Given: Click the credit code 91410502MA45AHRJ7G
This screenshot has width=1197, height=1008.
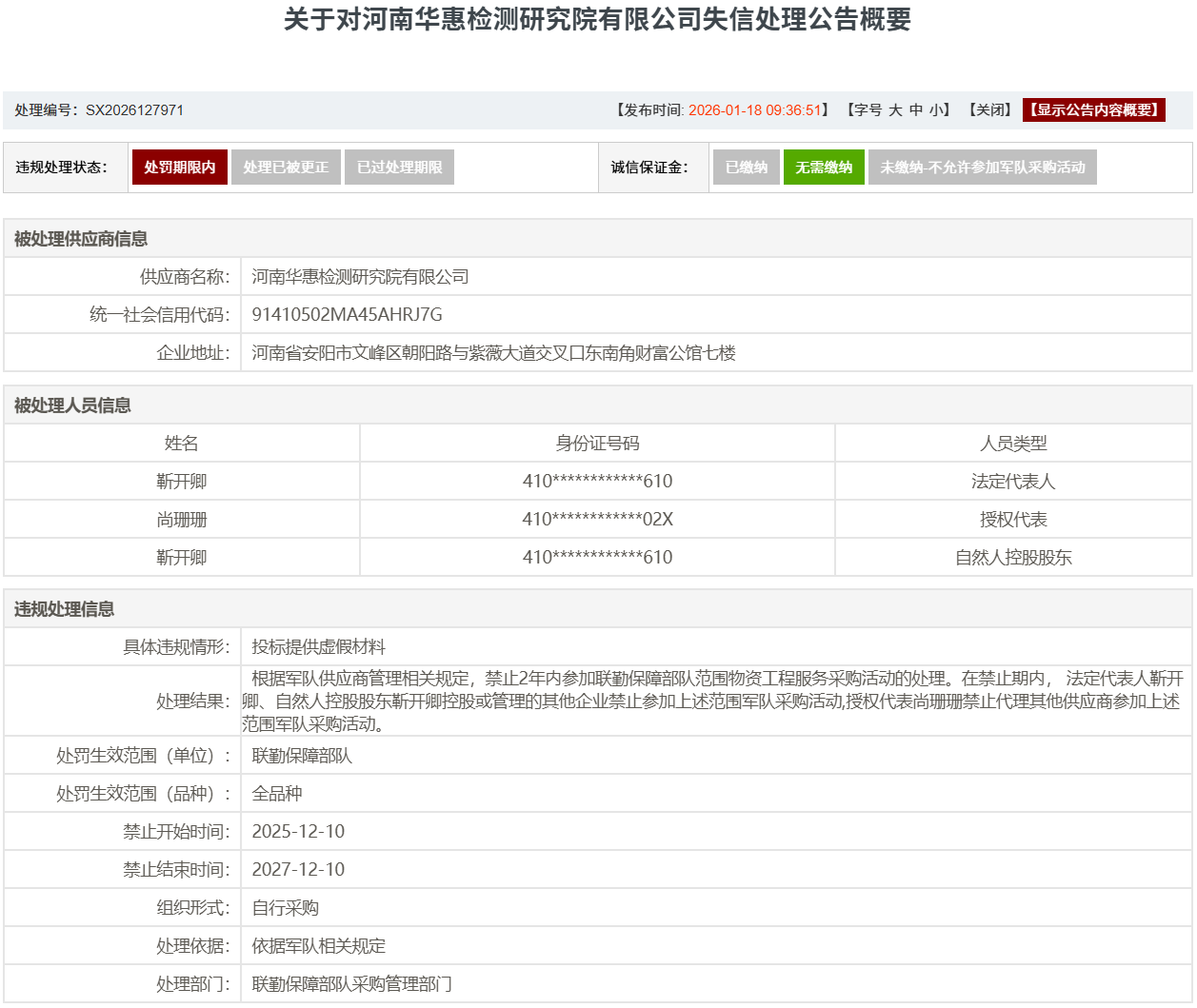Looking at the screenshot, I should point(347,315).
